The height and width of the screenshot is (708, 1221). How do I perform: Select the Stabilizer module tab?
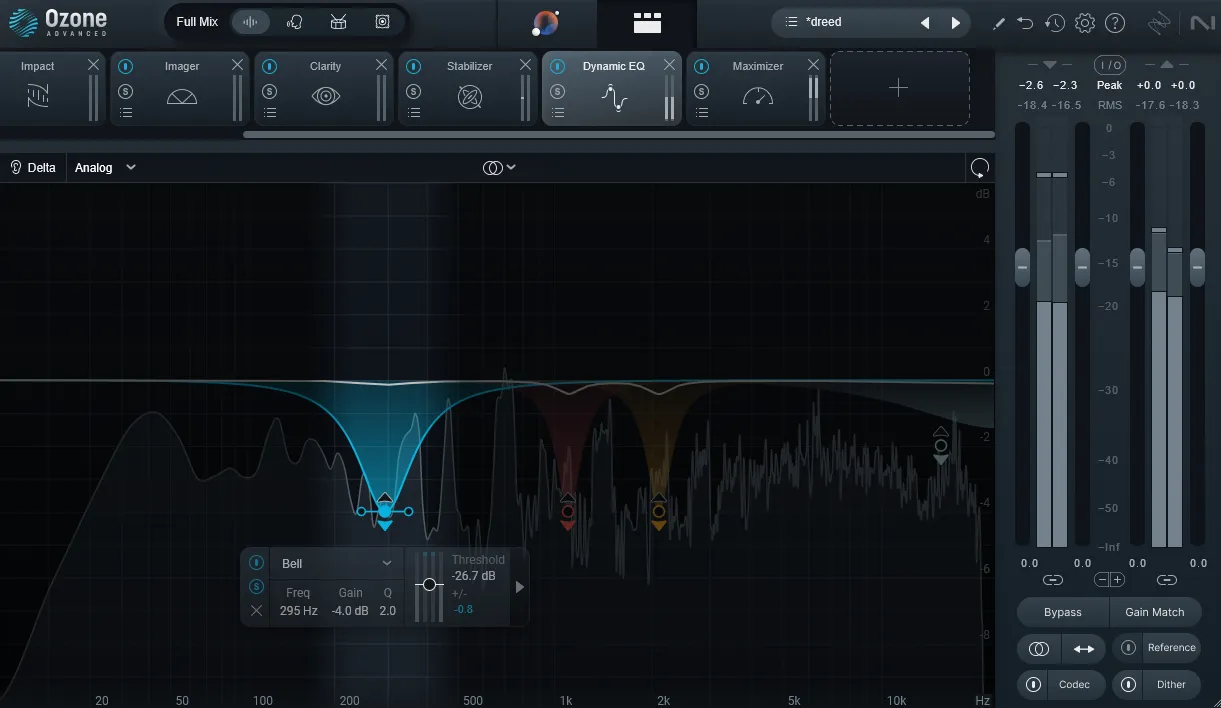click(468, 88)
